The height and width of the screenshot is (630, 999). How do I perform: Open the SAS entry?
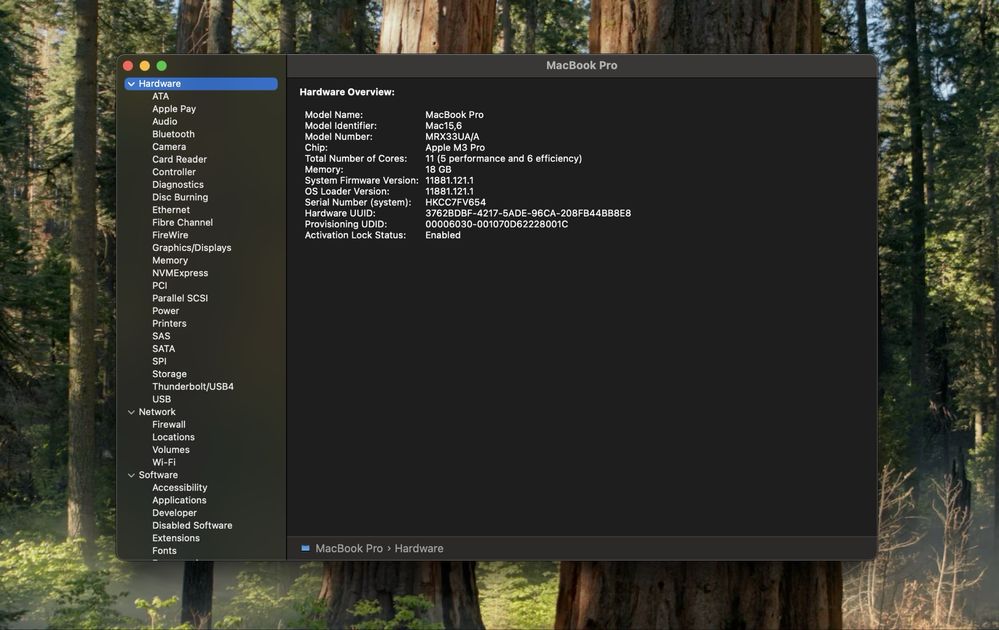[161, 336]
